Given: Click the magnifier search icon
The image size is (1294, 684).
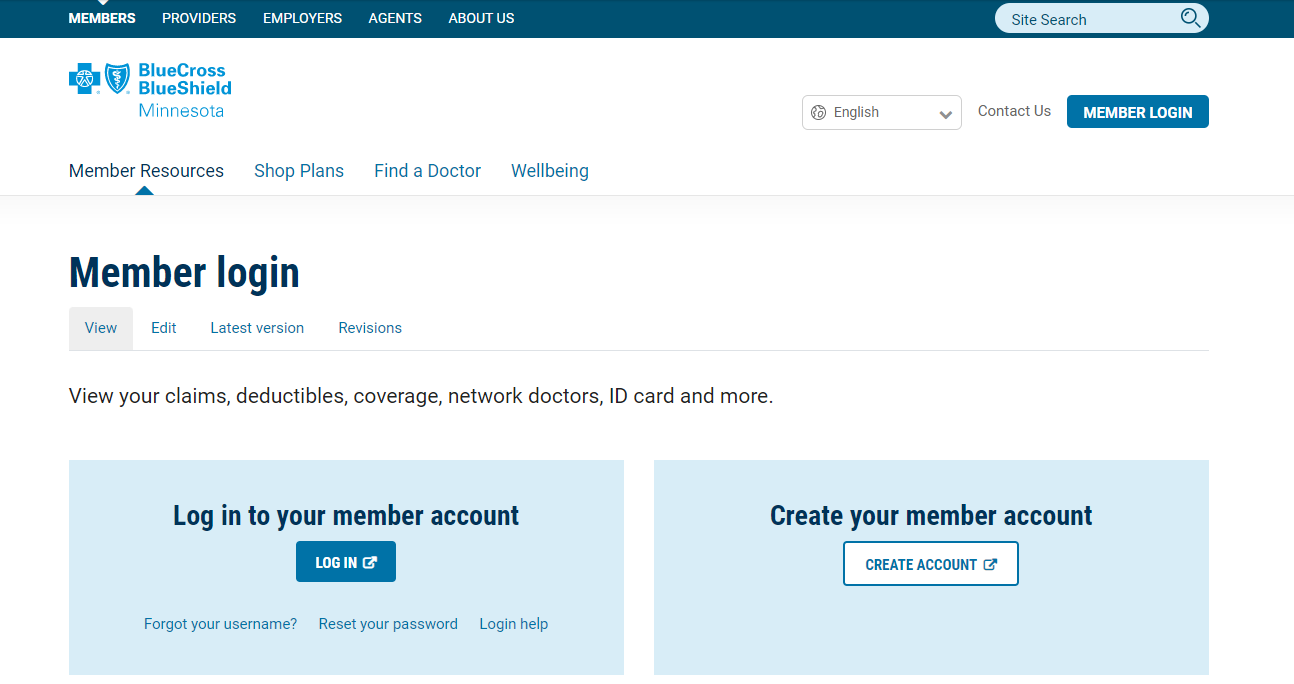Looking at the screenshot, I should (x=1190, y=18).
